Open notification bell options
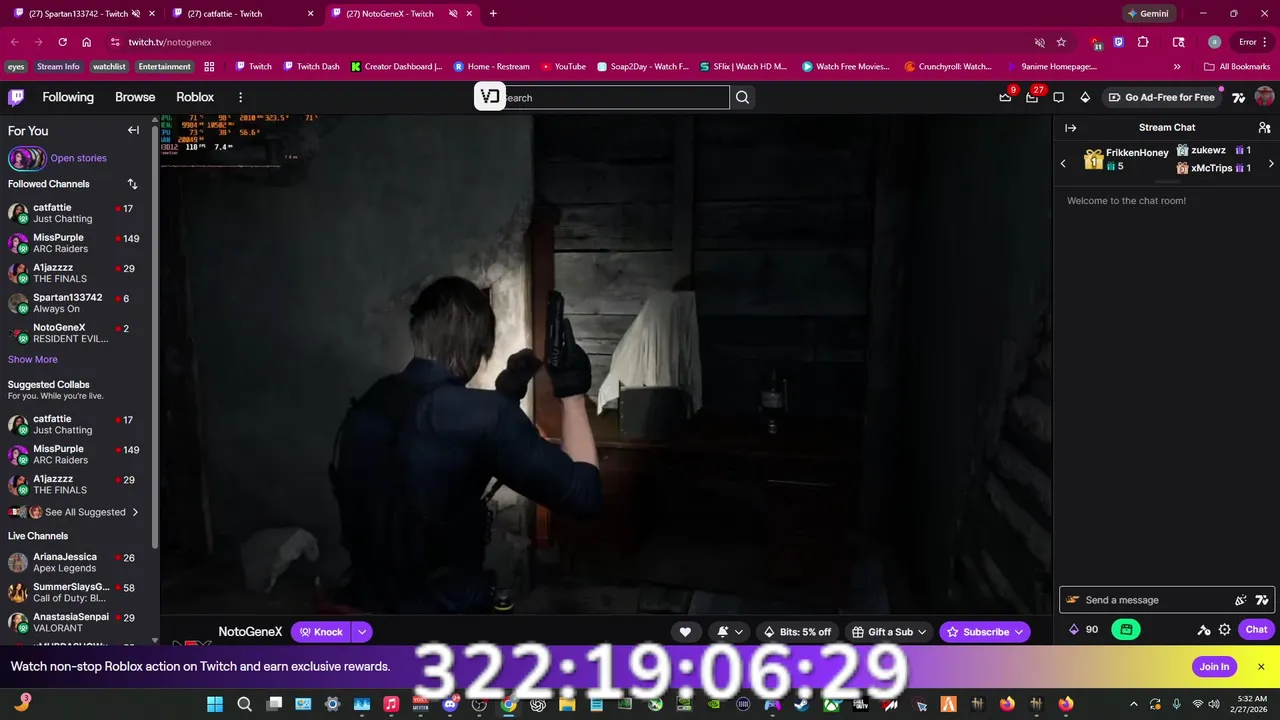This screenshot has width=1280, height=720. pos(730,632)
